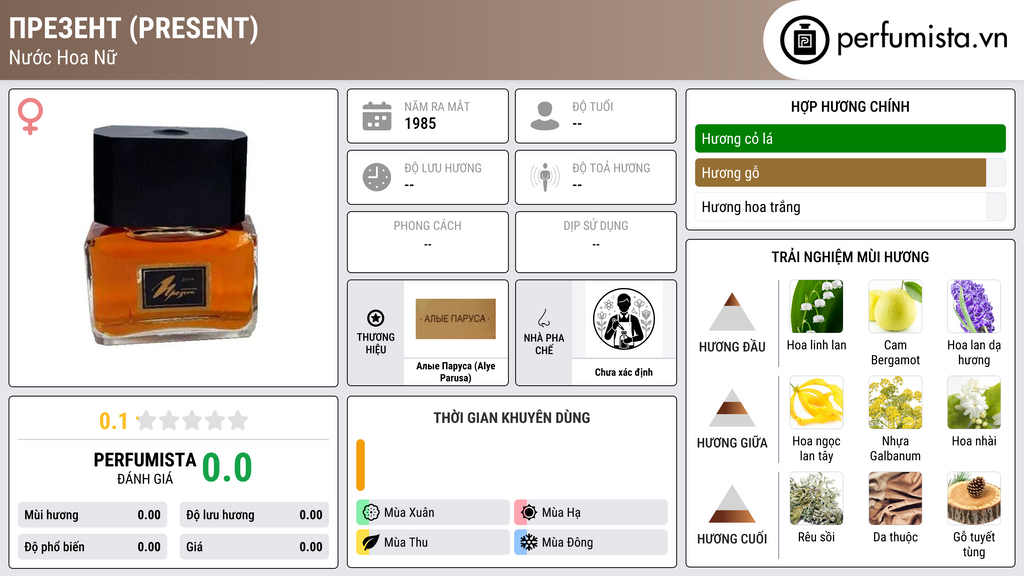Click the person silhouette icon for Độ tuổi
Viewport: 1024px width, 576px height.
545,116
